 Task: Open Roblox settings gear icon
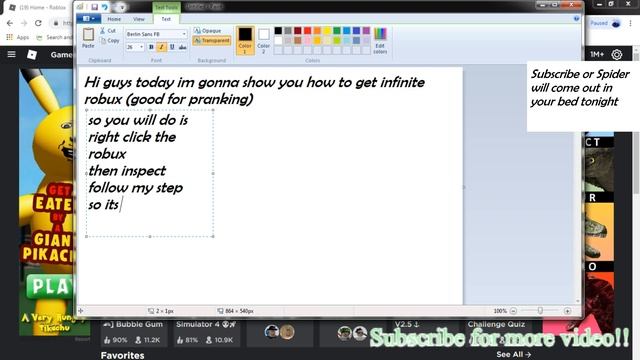617,54
